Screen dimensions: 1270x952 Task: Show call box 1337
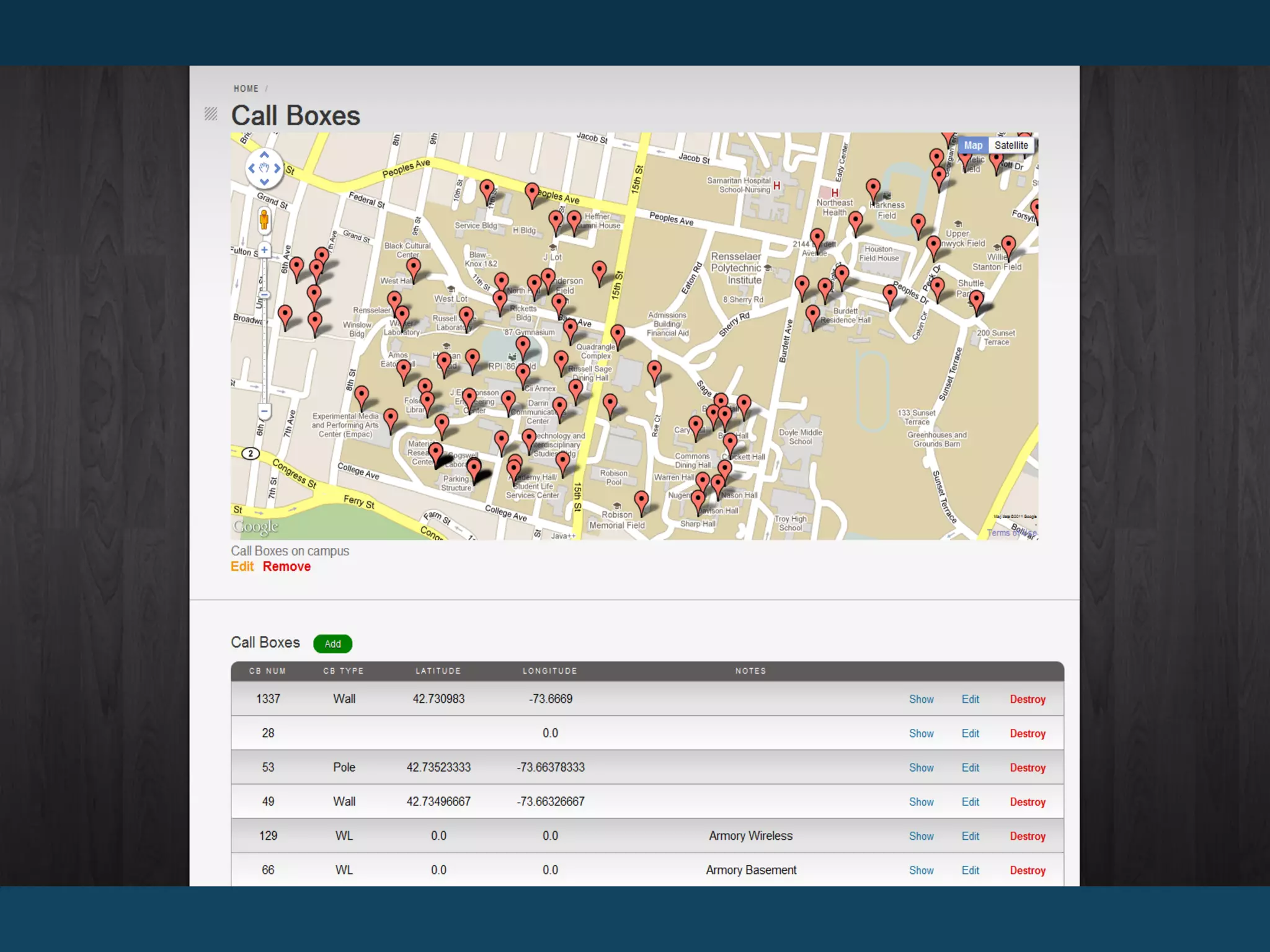point(921,699)
